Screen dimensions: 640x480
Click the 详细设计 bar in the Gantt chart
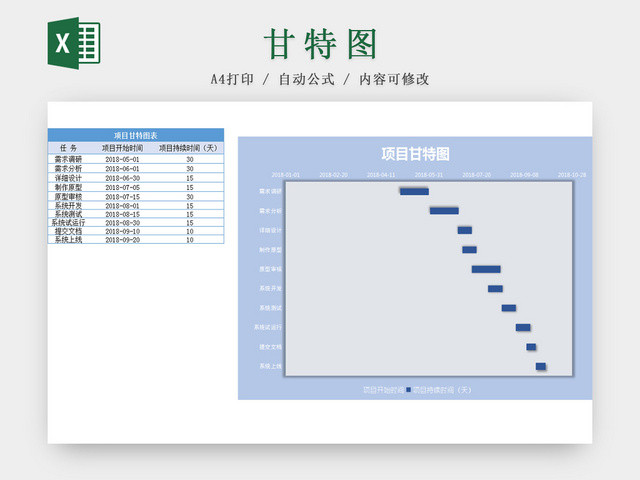(465, 230)
